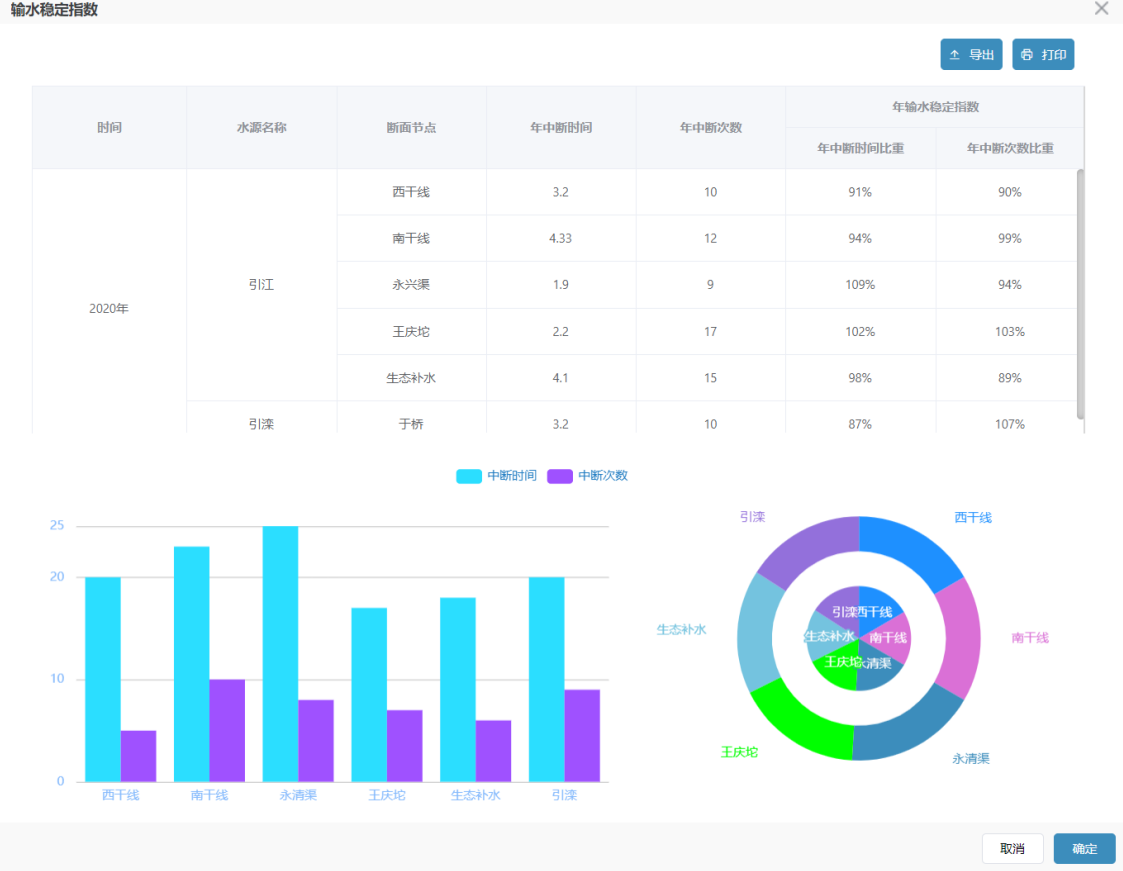
Task: Select the 年中断次数比重 column header
Action: 1010,148
